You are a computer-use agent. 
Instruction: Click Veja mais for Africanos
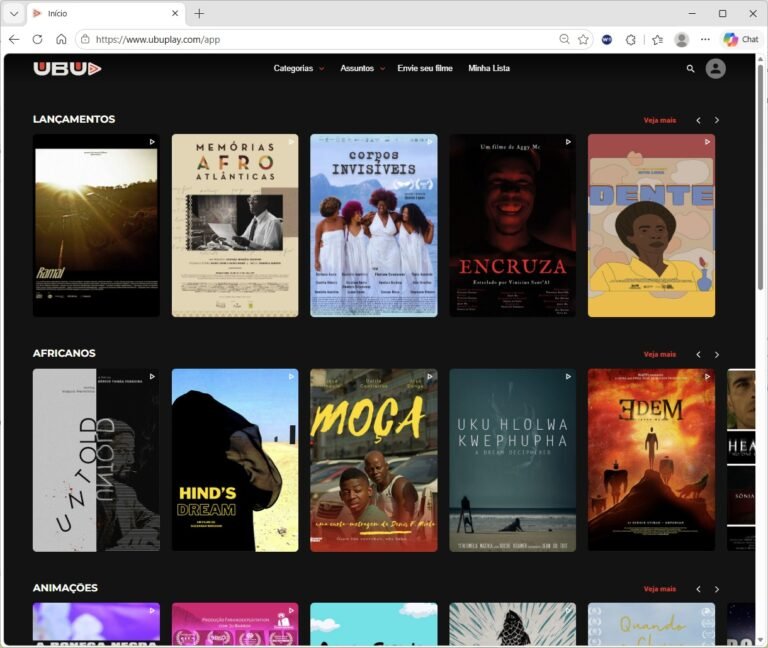tap(660, 355)
